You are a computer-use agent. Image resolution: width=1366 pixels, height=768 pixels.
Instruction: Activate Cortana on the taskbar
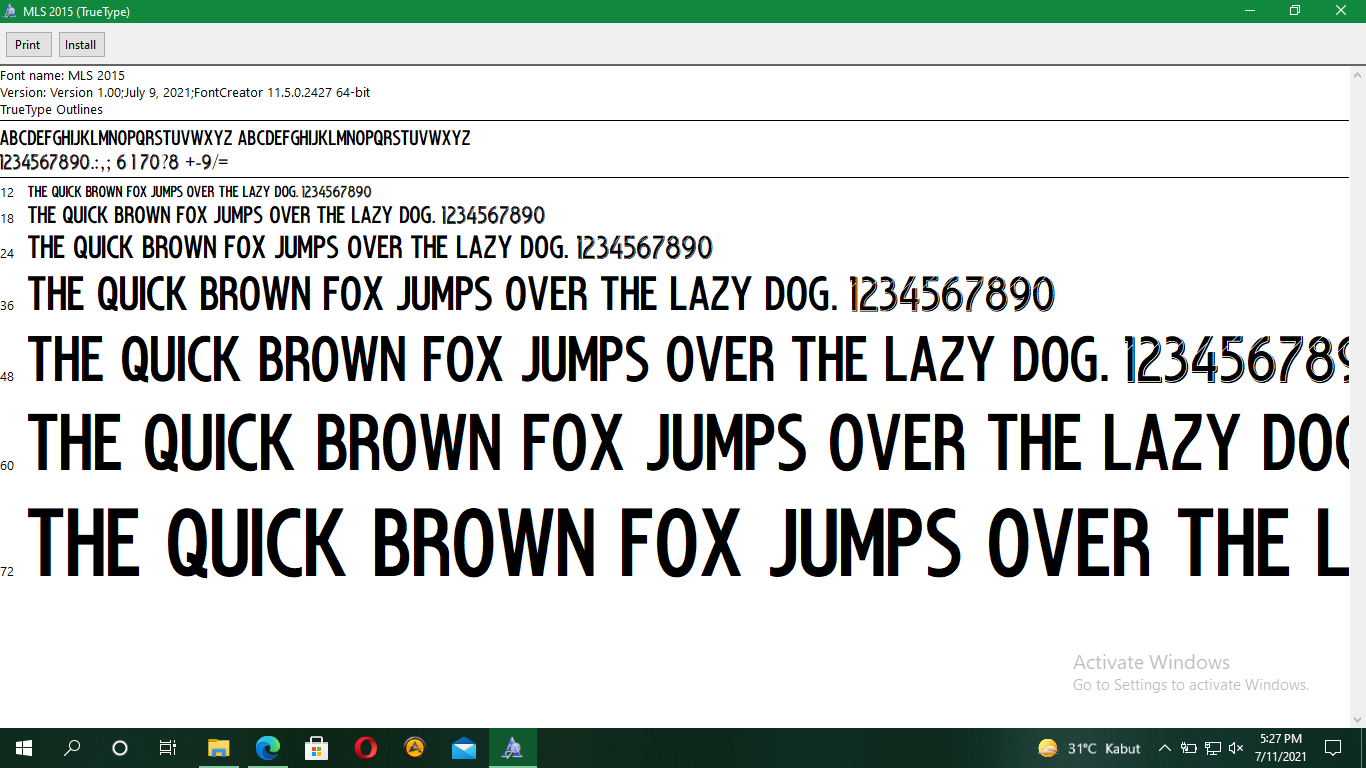(119, 747)
